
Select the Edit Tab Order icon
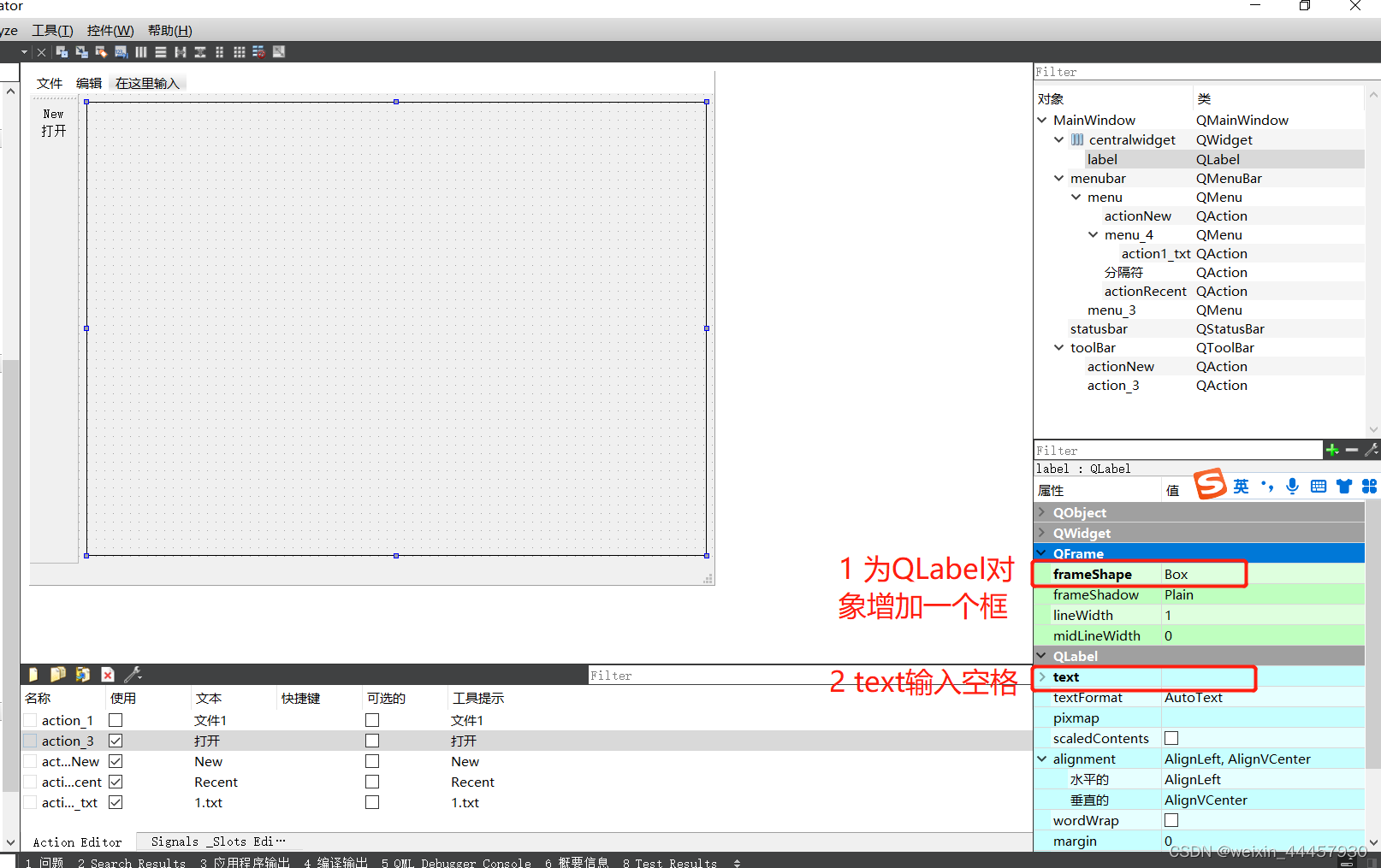tap(121, 52)
